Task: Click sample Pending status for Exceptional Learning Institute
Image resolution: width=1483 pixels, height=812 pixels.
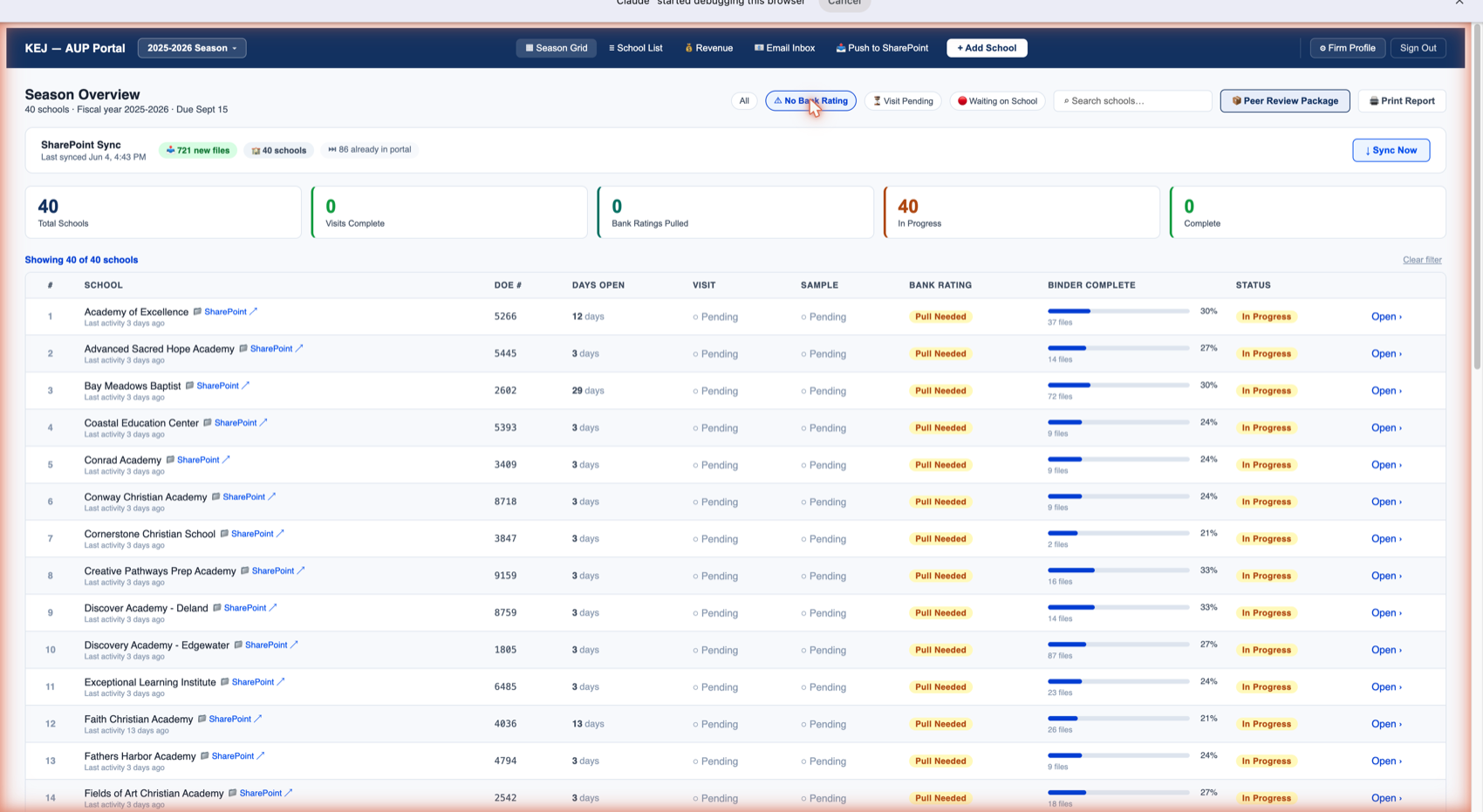Action: click(824, 687)
